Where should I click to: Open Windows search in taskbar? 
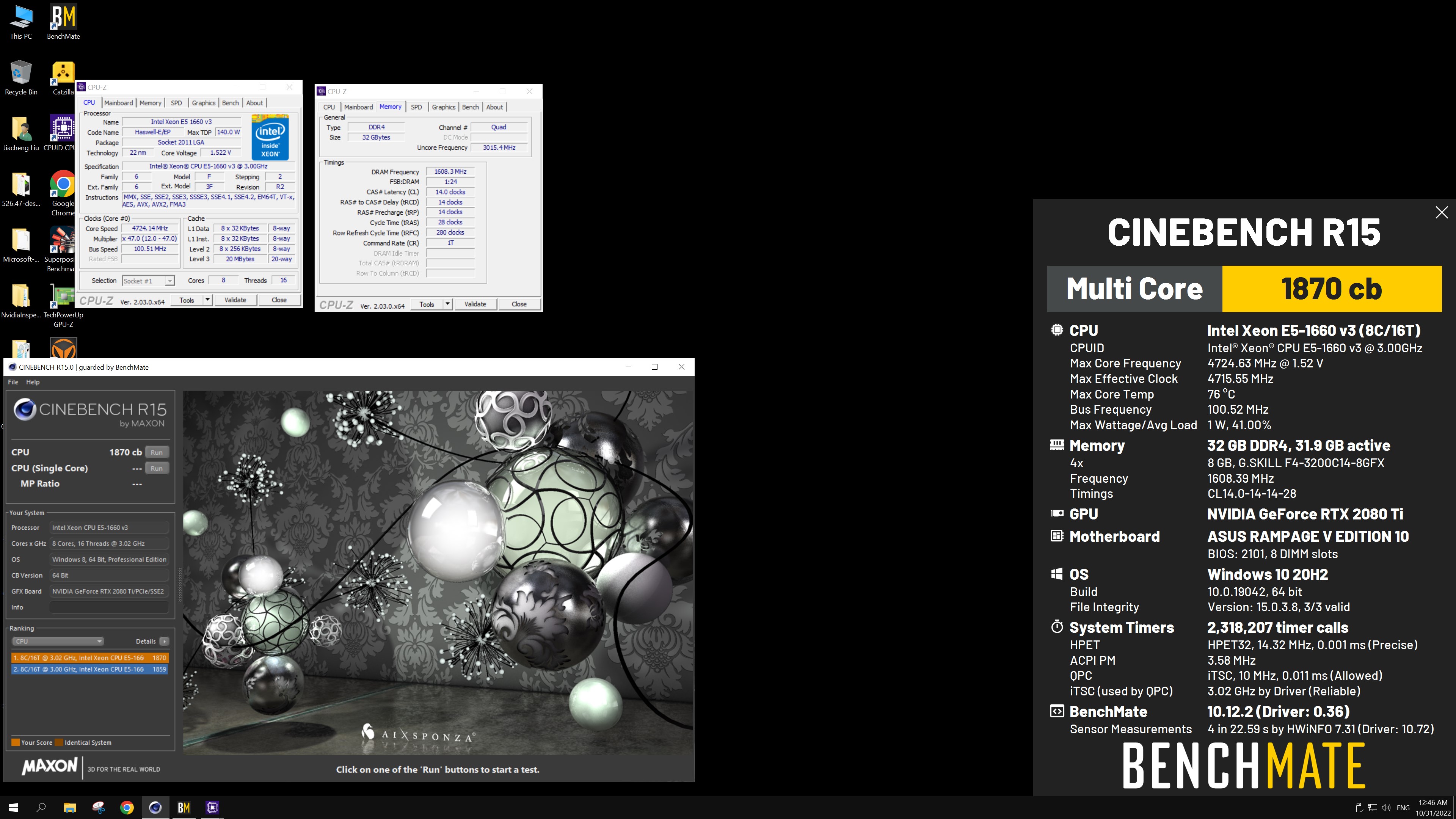pos(41,808)
